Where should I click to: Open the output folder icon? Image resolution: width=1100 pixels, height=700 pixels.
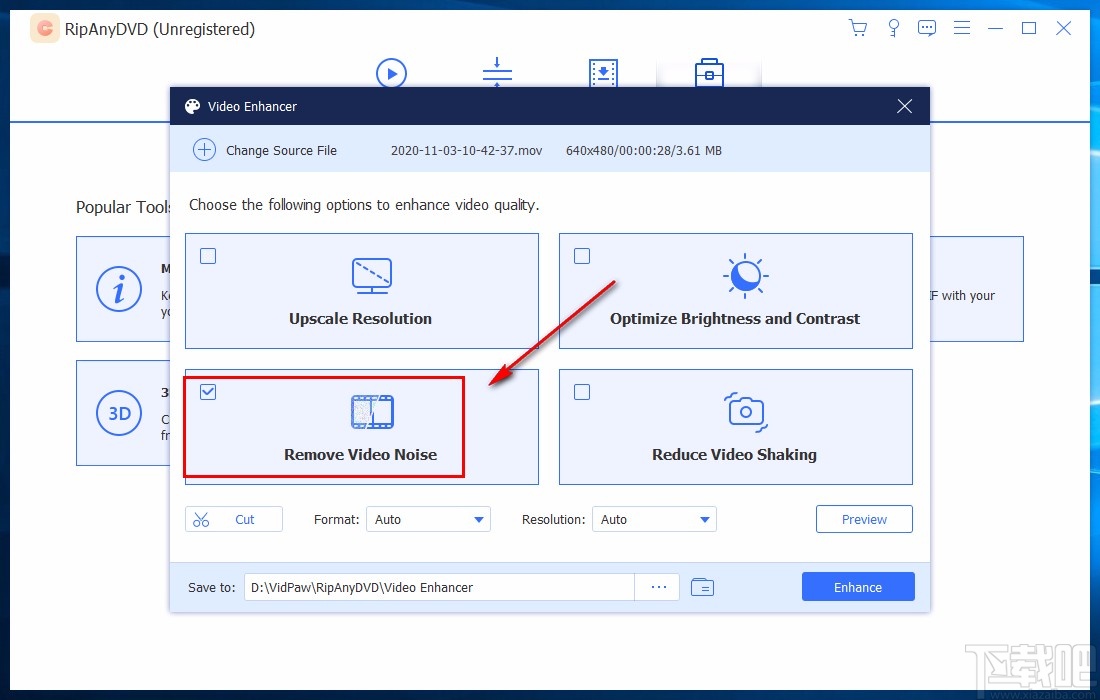click(702, 587)
